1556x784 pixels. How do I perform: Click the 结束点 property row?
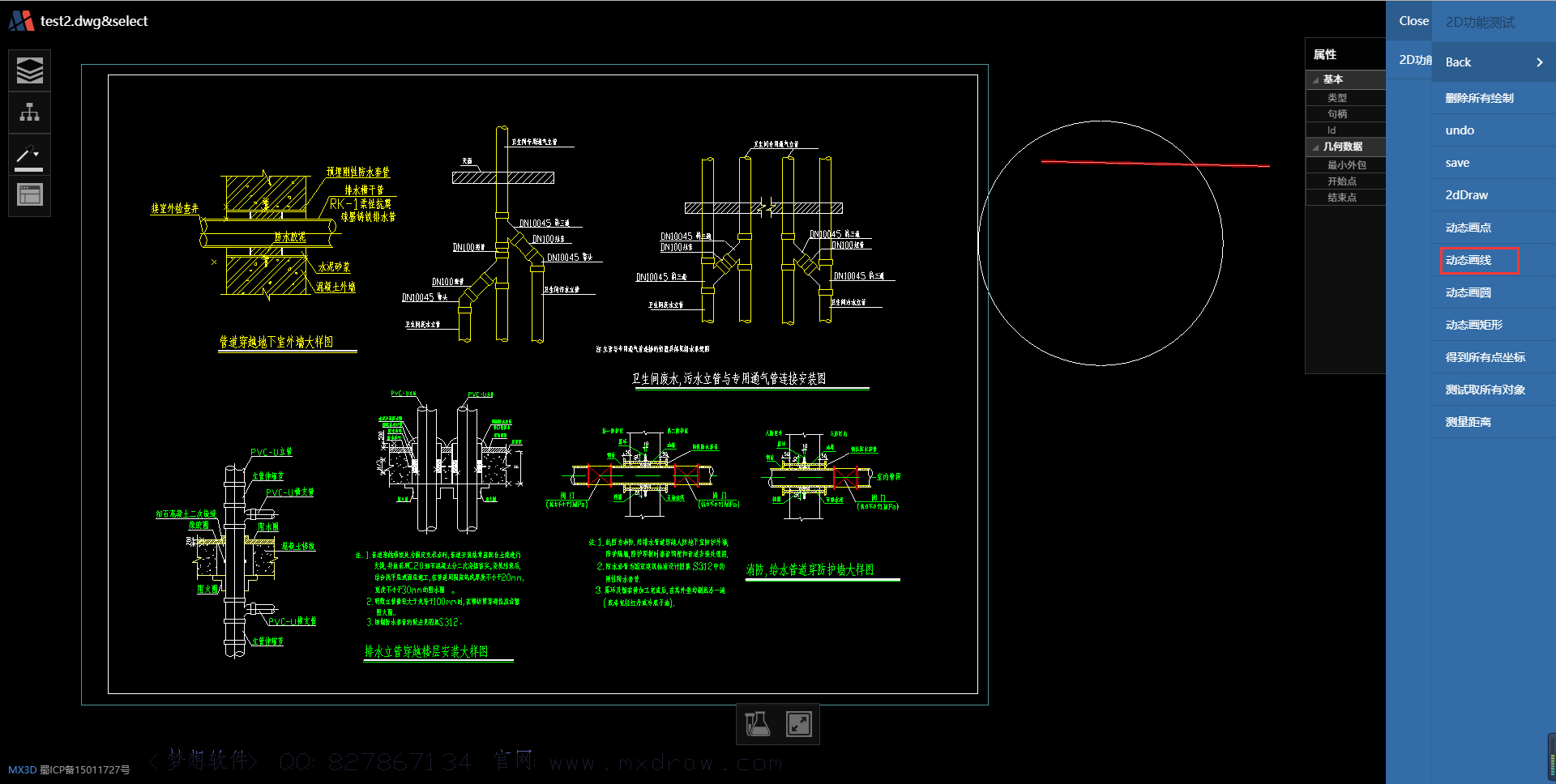1345,198
